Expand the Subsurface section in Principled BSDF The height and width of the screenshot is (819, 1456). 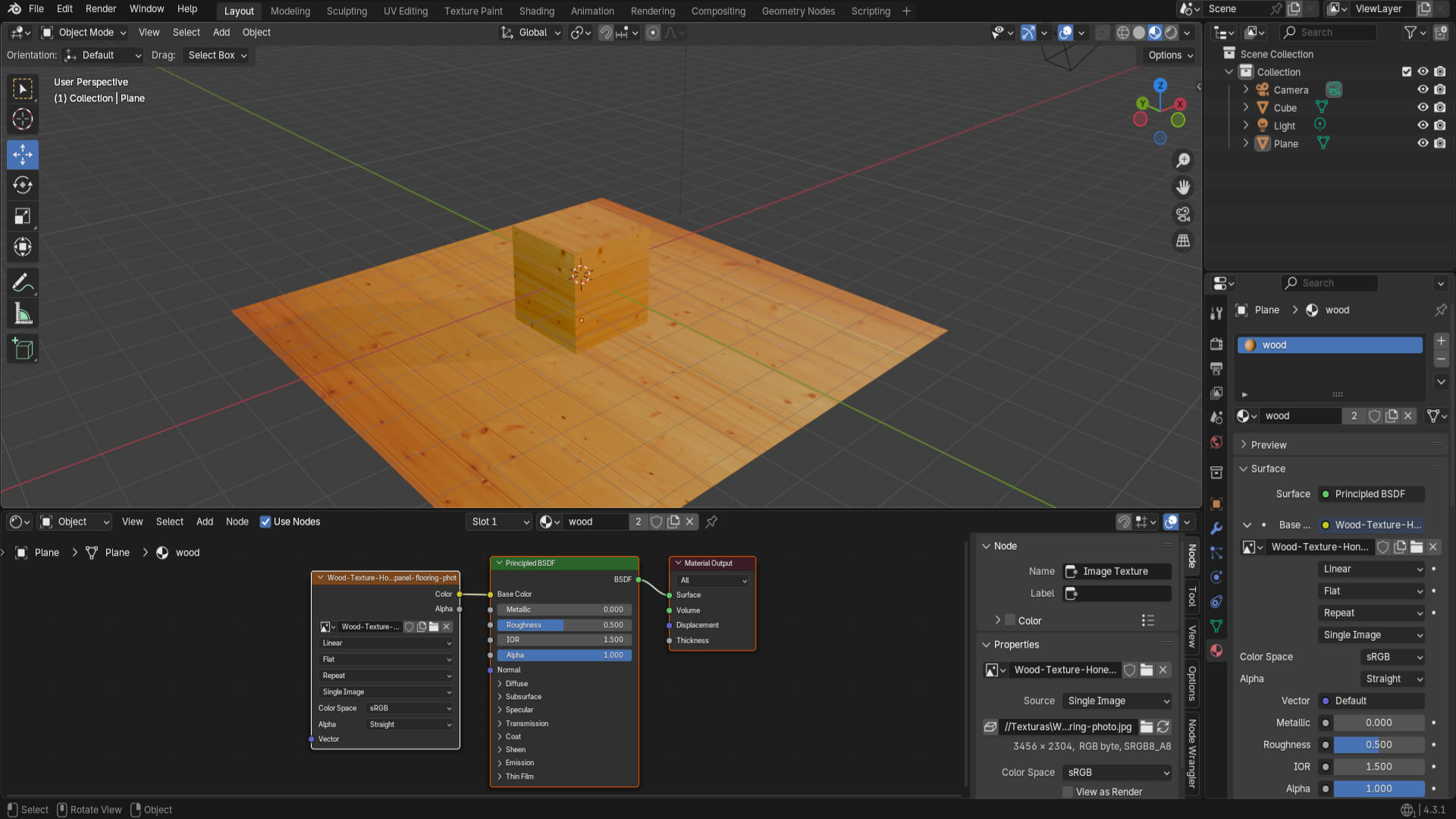[523, 697]
